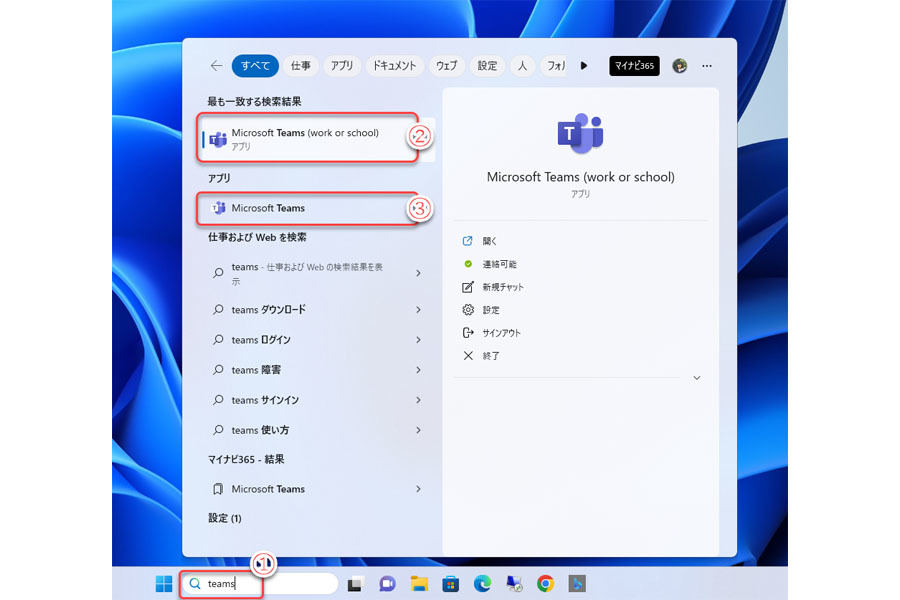The image size is (900, 600).
Task: Click the マイナビ365 badge button
Action: pos(634,66)
